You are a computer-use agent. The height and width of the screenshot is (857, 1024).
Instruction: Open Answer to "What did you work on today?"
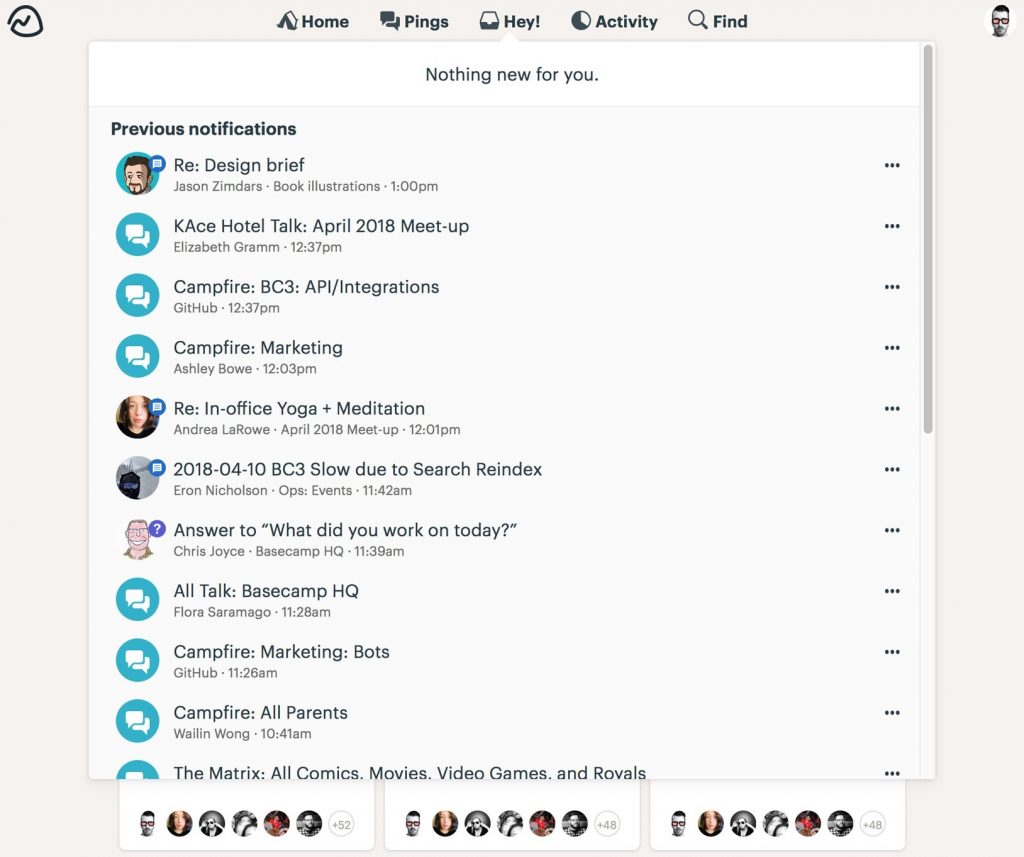click(x=345, y=530)
